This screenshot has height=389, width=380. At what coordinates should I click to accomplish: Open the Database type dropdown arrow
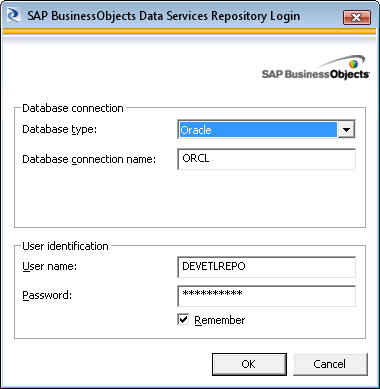tap(346, 129)
